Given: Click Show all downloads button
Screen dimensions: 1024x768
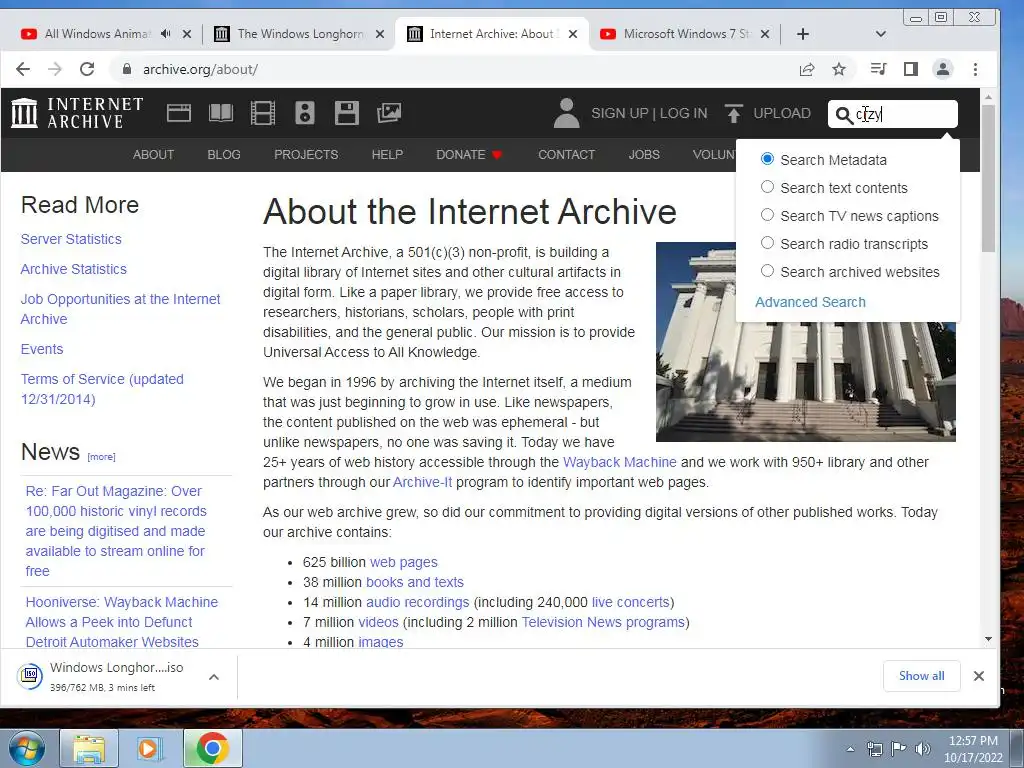Looking at the screenshot, I should pyautogui.click(x=921, y=676).
